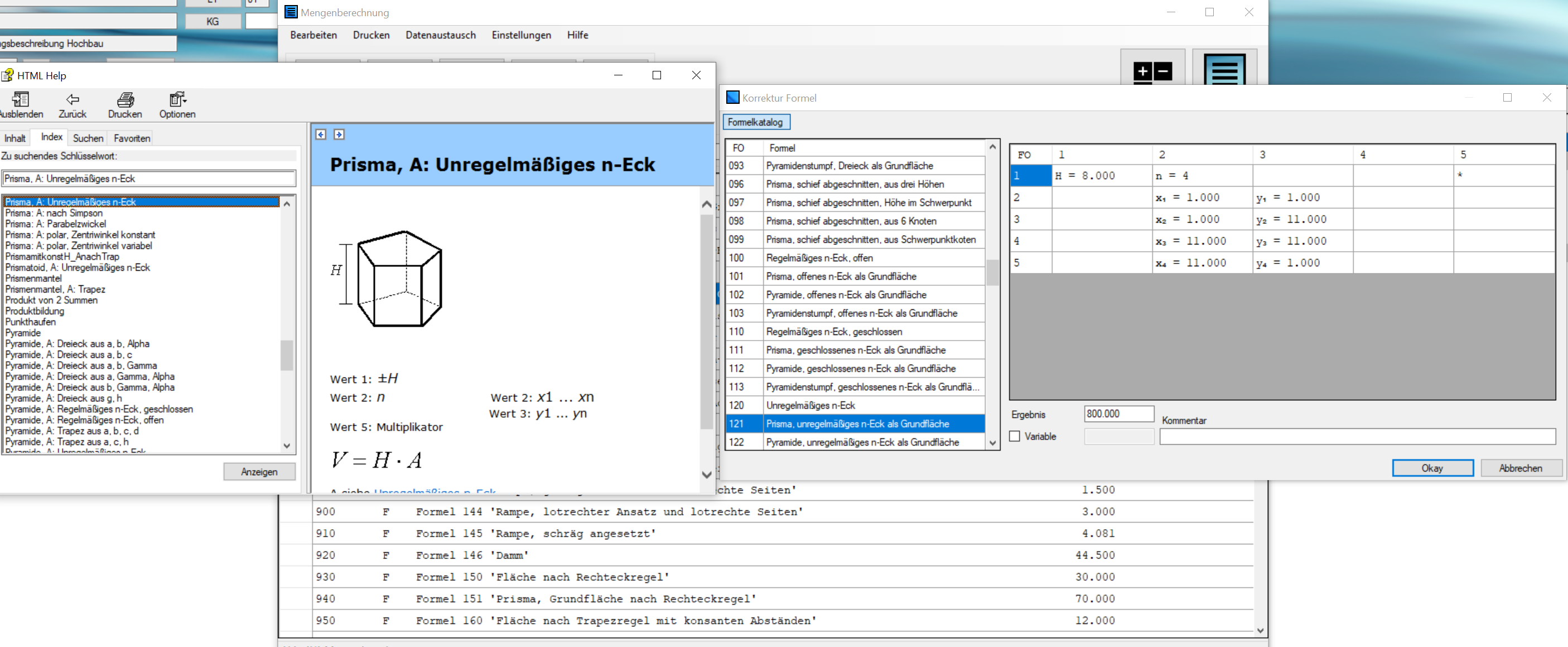This screenshot has width=1568, height=647.
Task: Click the Kommentar text field
Action: point(1357,436)
